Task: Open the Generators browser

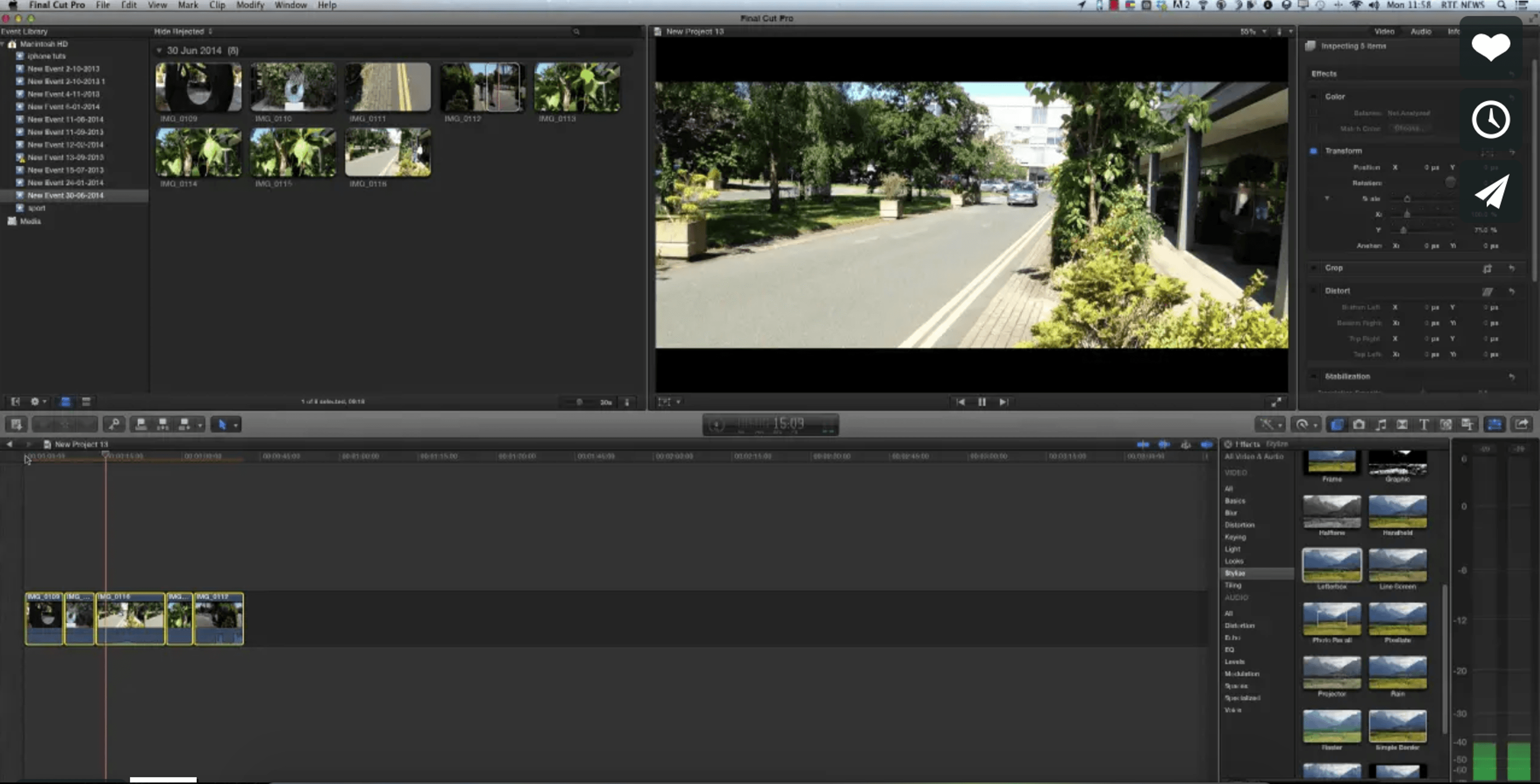Action: [1446, 424]
